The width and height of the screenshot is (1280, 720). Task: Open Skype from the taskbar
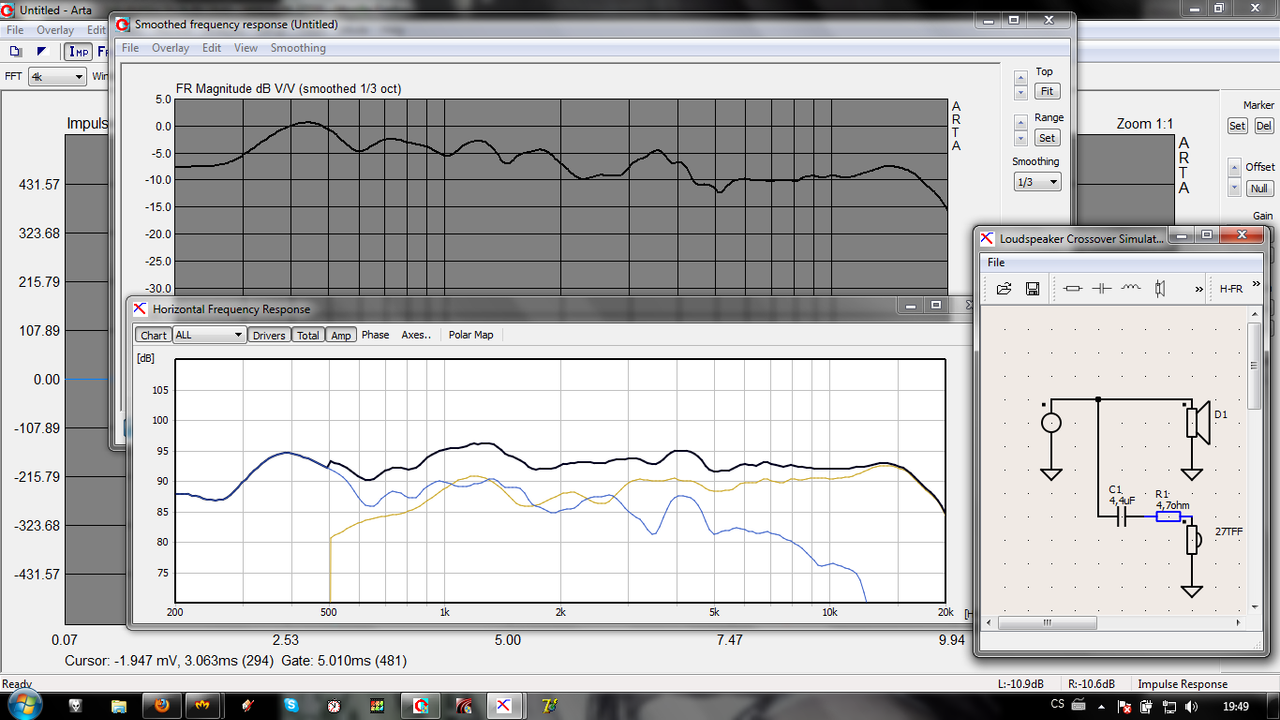(x=290, y=705)
